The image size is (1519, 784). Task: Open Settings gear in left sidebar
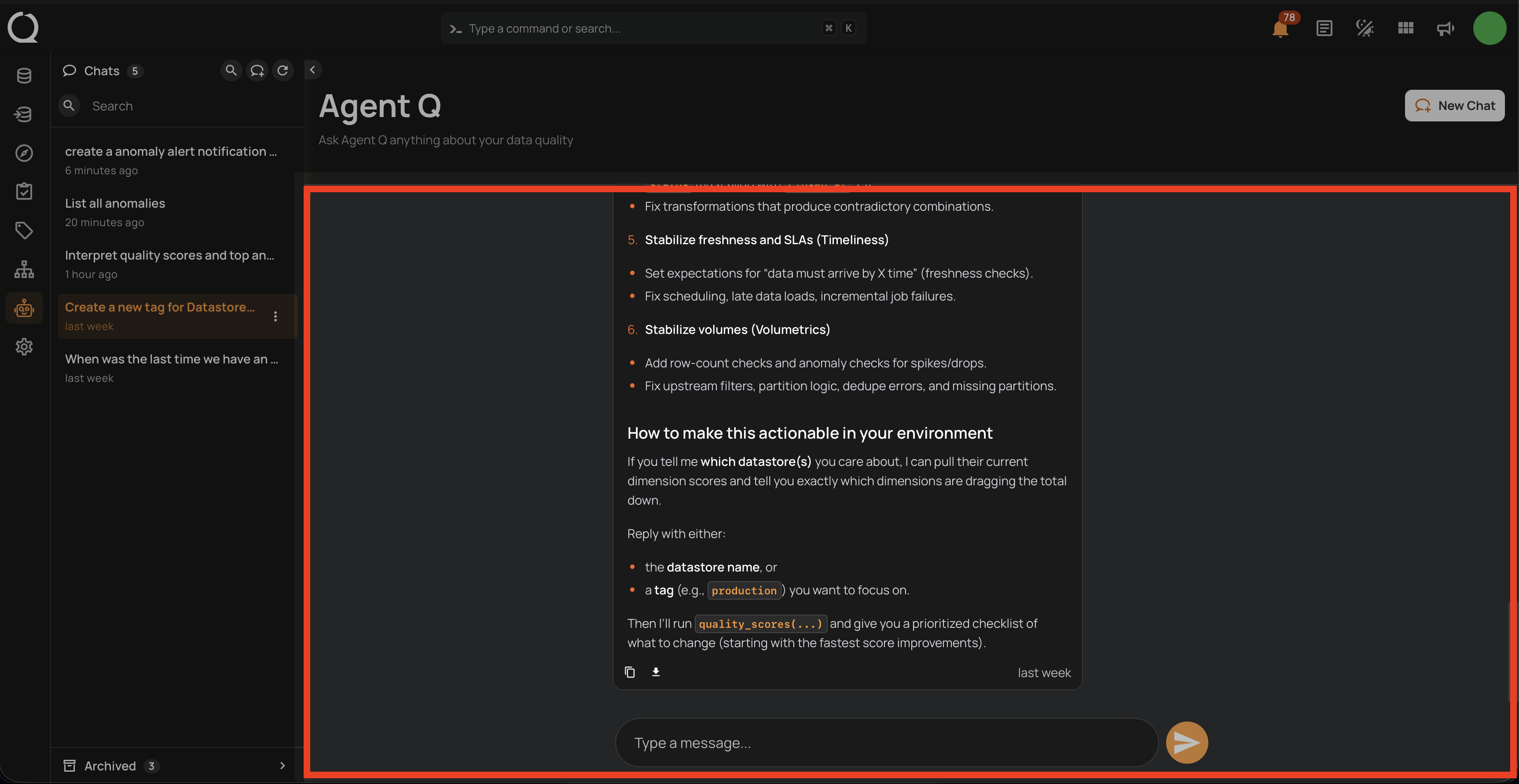[x=24, y=347]
